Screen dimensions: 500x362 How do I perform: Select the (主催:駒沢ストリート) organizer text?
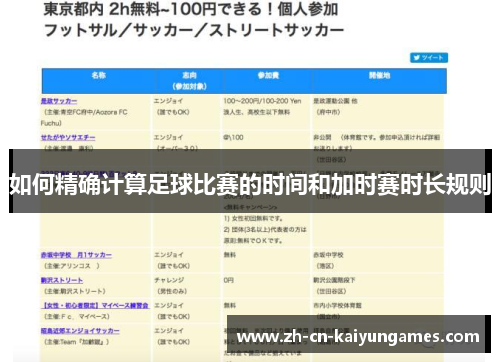click(75, 291)
